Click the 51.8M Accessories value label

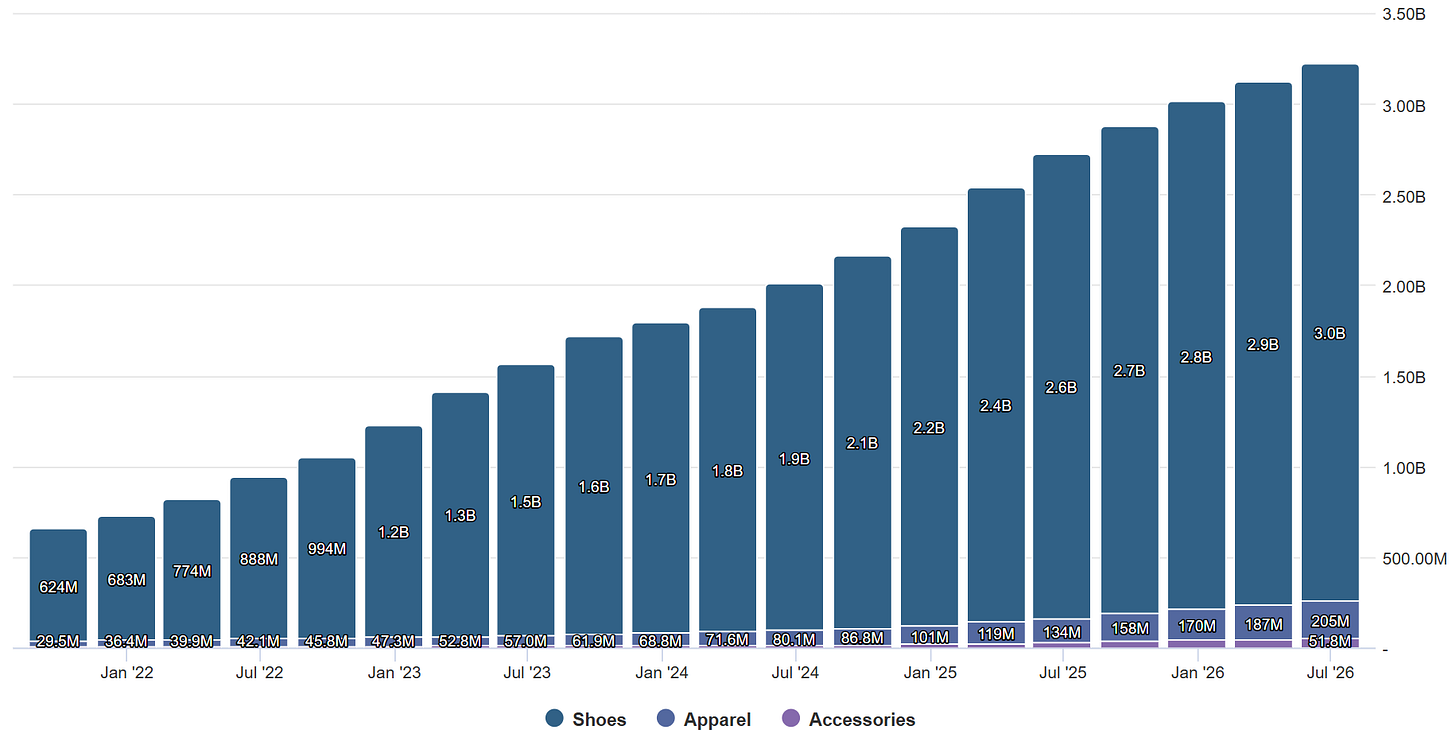(x=1330, y=641)
